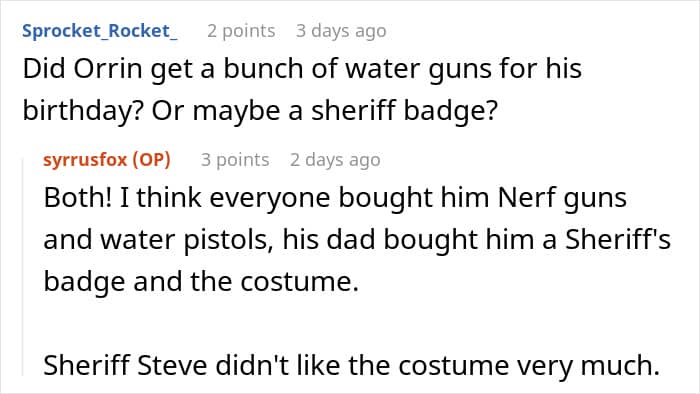Screen dimensions: 700x394
Task: Click the word Orrin in the comment
Action: click(x=108, y=69)
